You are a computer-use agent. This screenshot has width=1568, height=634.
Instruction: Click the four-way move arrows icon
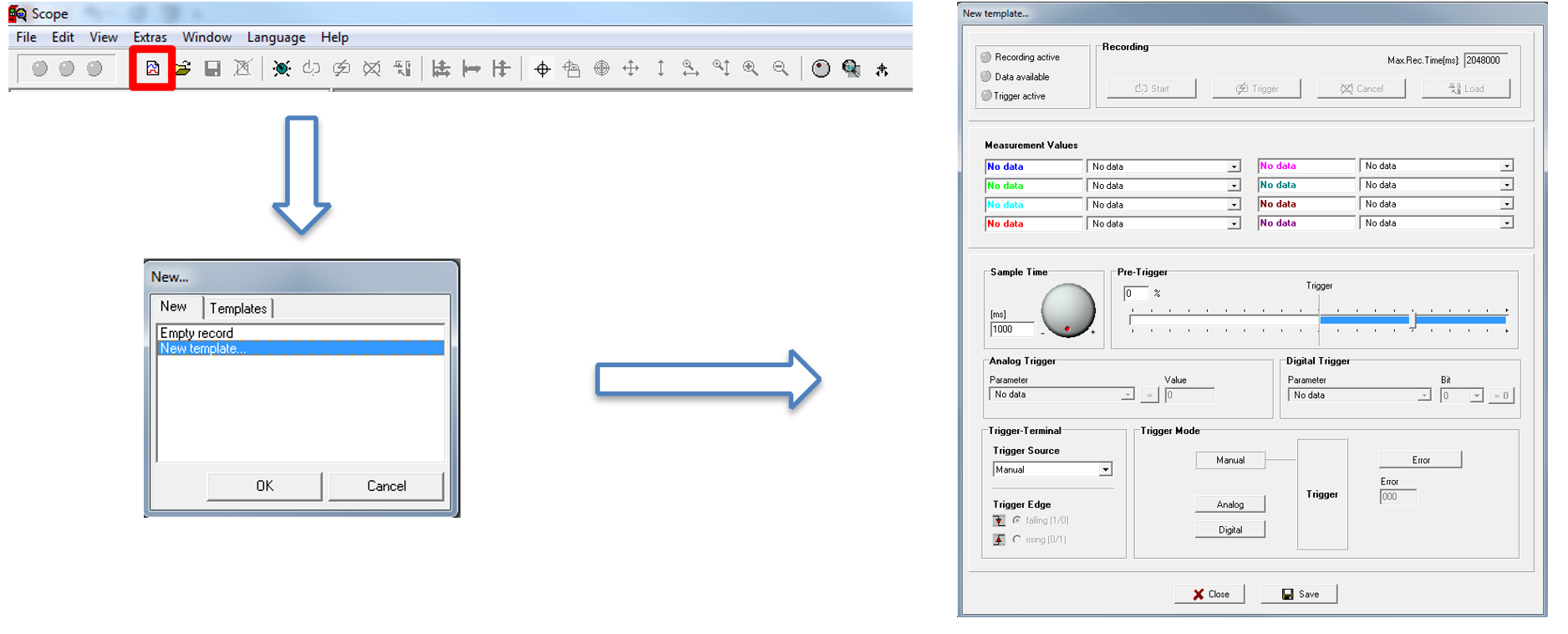[631, 69]
